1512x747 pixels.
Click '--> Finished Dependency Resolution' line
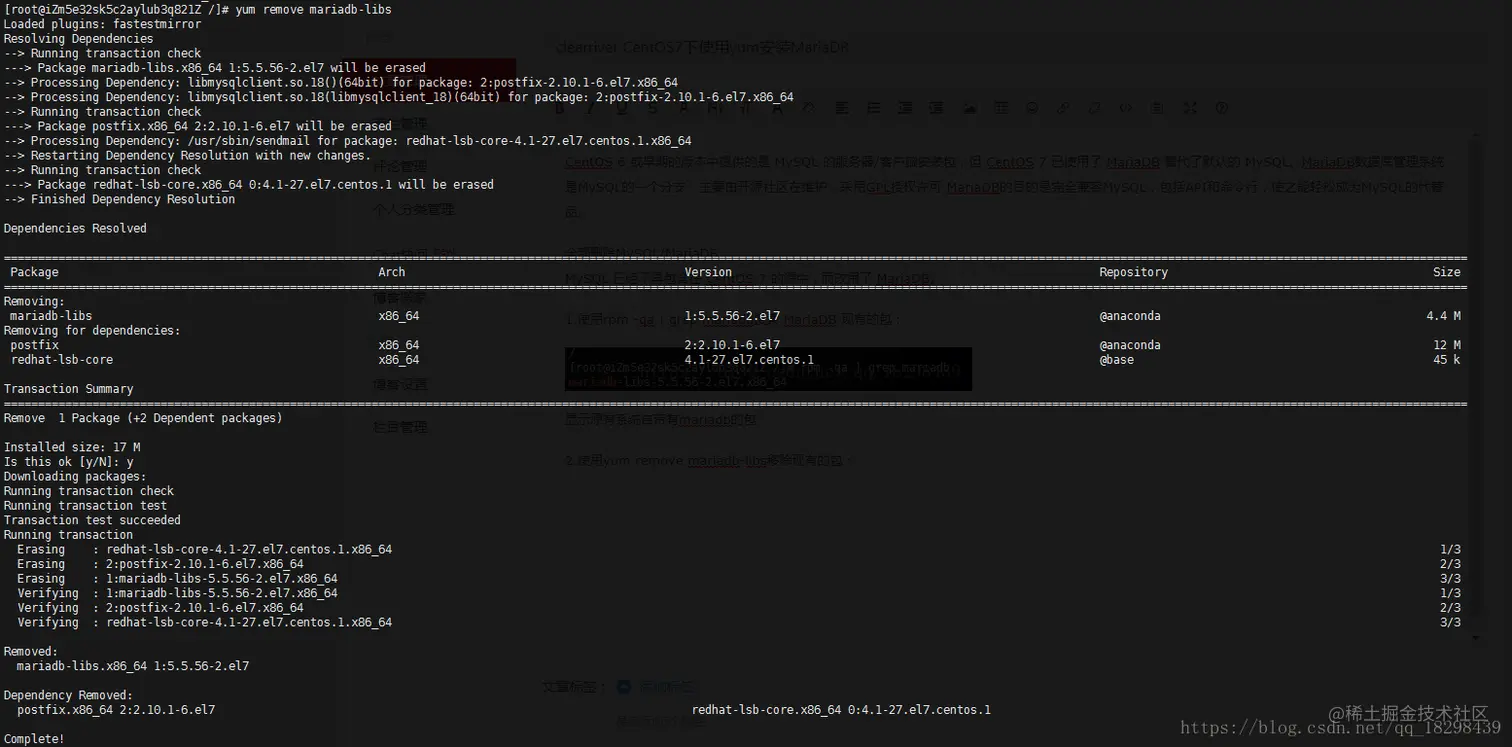[119, 199]
